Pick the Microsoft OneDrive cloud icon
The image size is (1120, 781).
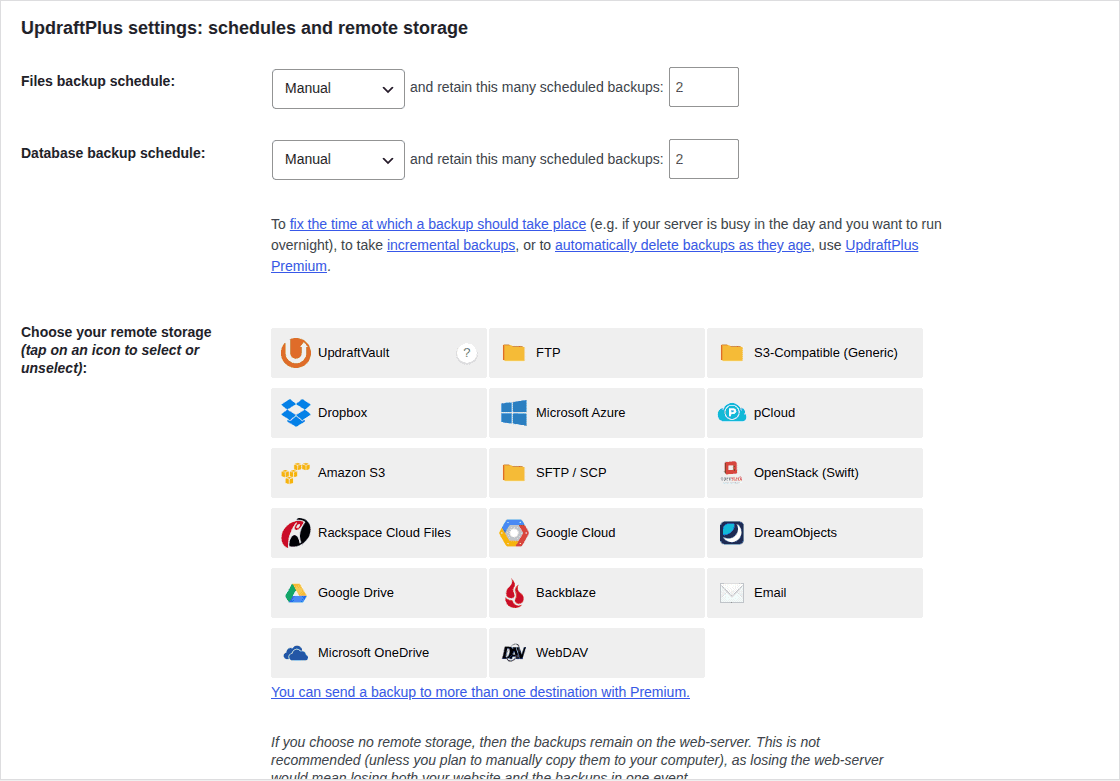pos(296,653)
